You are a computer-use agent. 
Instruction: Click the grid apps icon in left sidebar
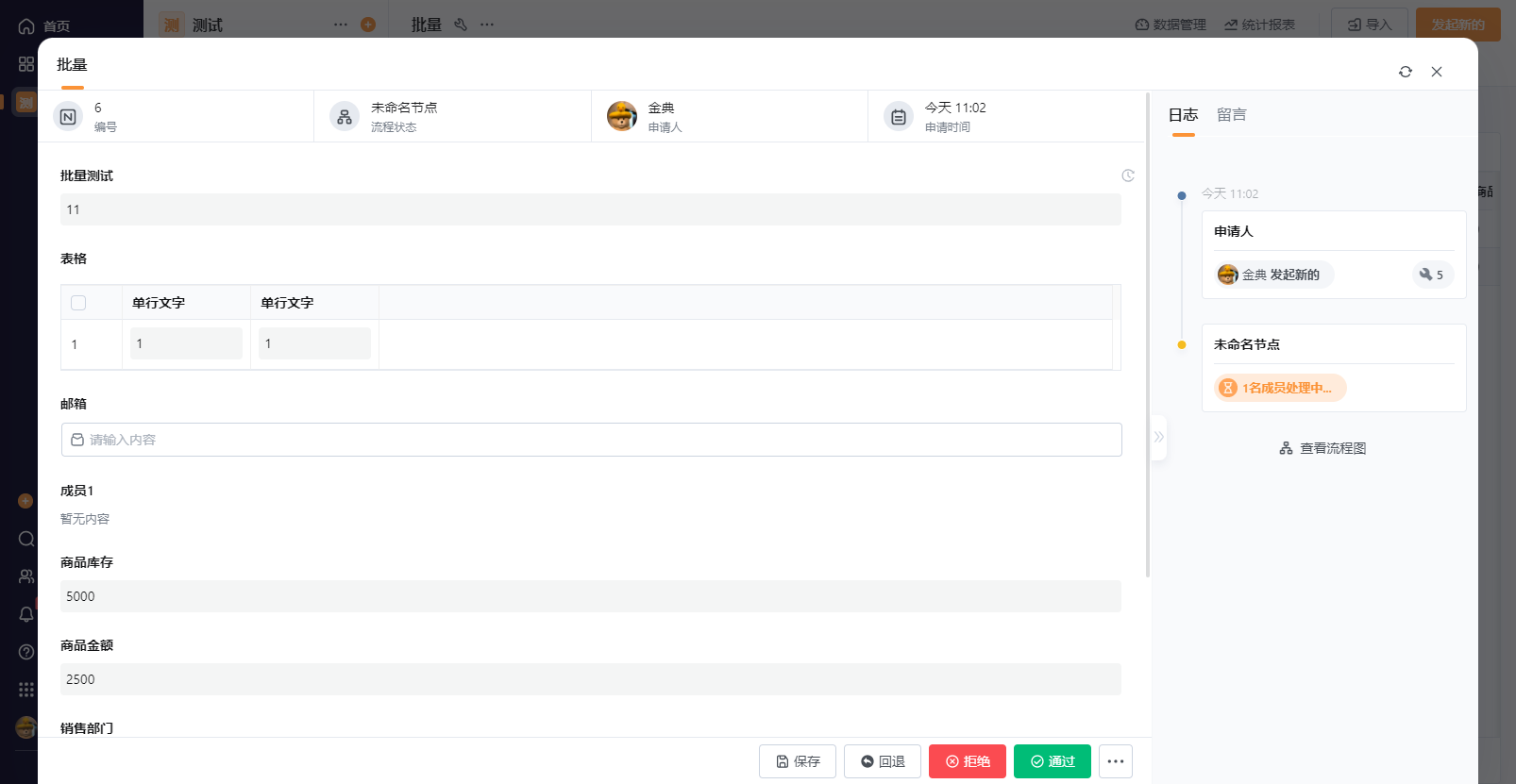tap(26, 64)
